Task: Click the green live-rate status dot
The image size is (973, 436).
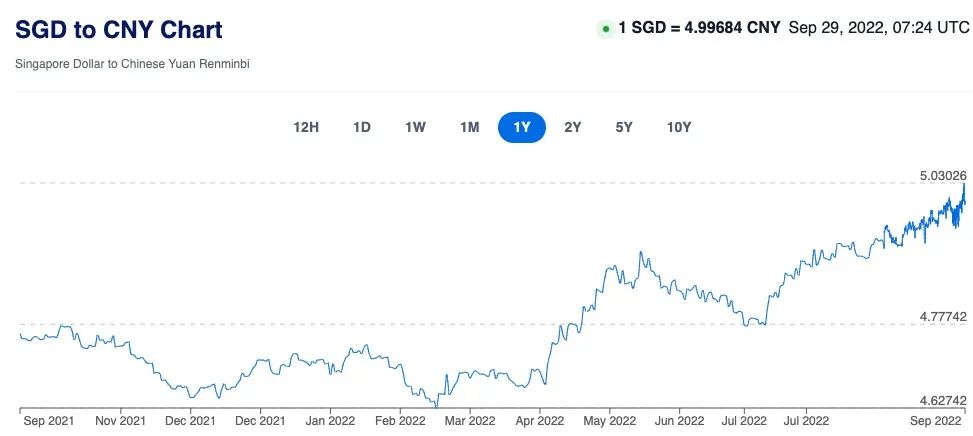Action: point(605,29)
